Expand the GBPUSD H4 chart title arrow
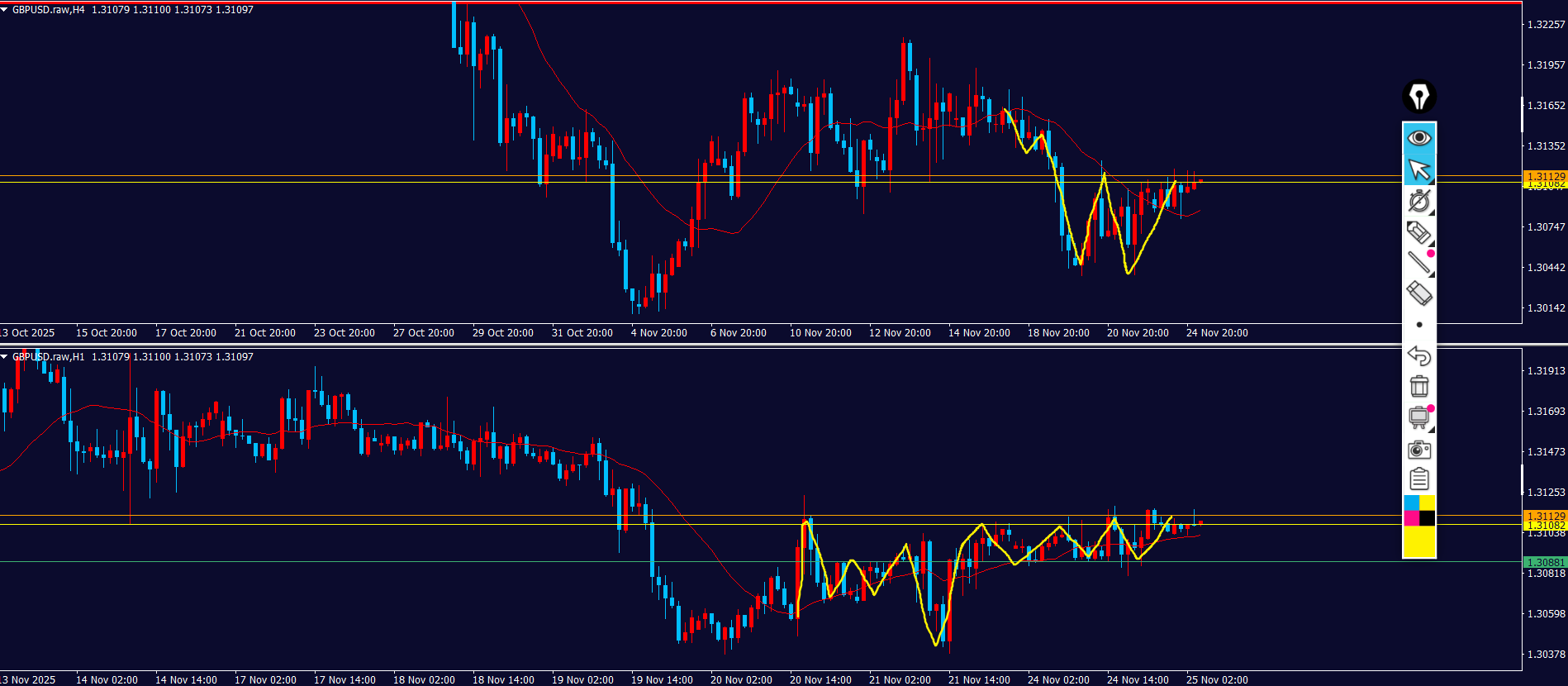This screenshot has height=686, width=1568. [5, 10]
